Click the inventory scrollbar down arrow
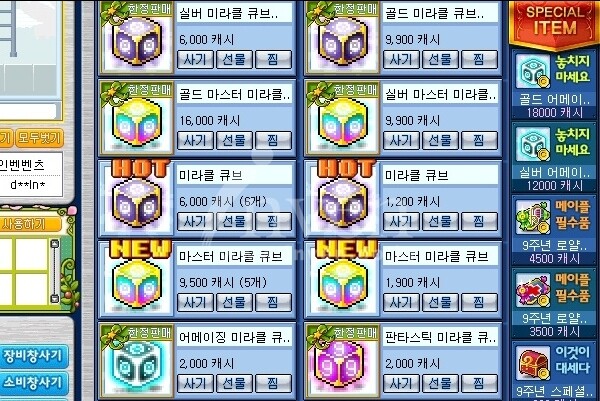Viewport: 600px width, 401px height. pos(55,298)
